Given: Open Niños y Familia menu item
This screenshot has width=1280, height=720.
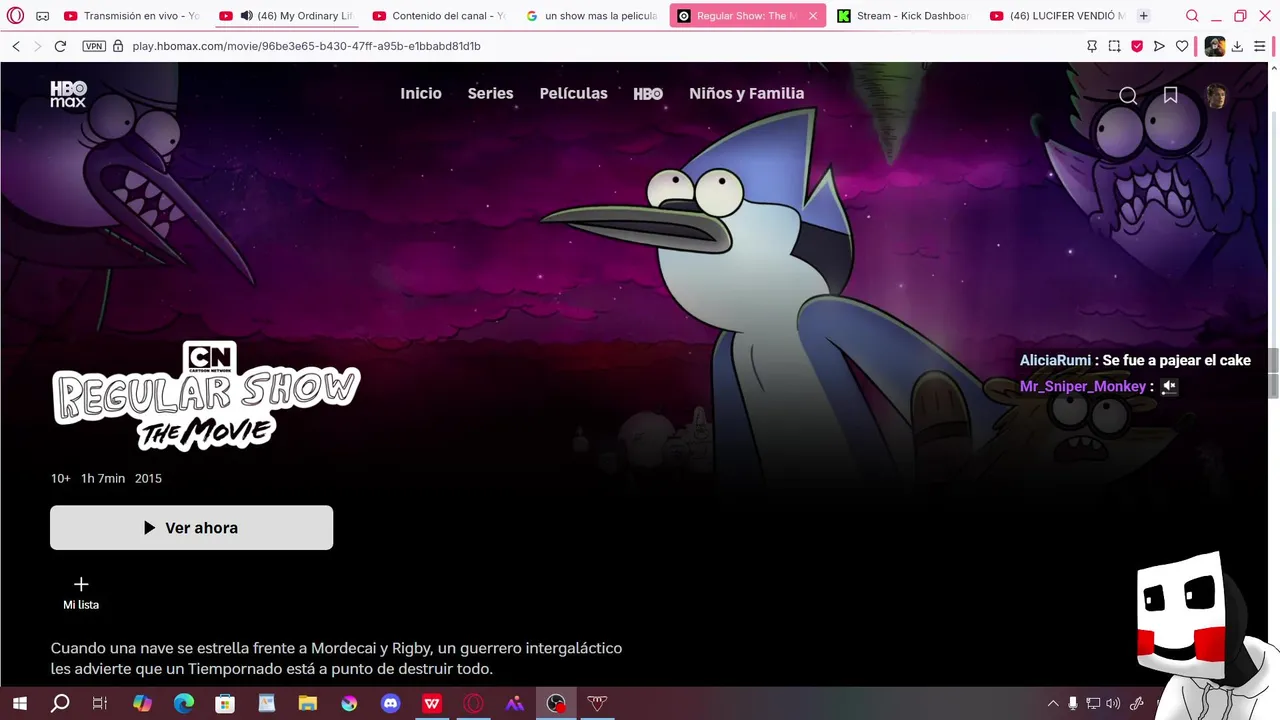Looking at the screenshot, I should pyautogui.click(x=746, y=93).
